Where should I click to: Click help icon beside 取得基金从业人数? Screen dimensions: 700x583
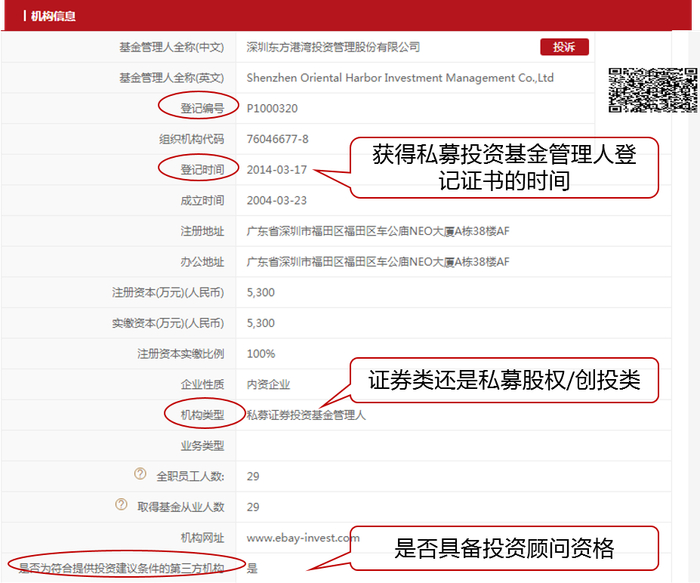121,504
